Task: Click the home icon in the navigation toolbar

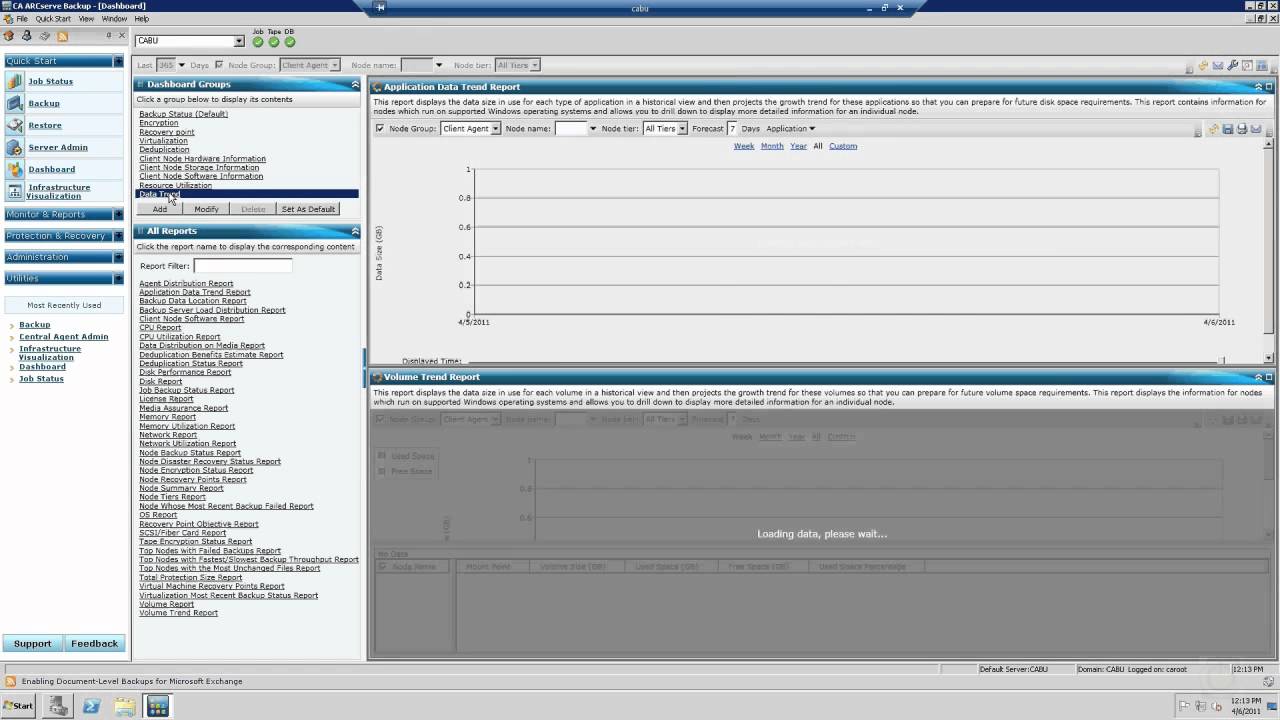Action: click(x=9, y=36)
